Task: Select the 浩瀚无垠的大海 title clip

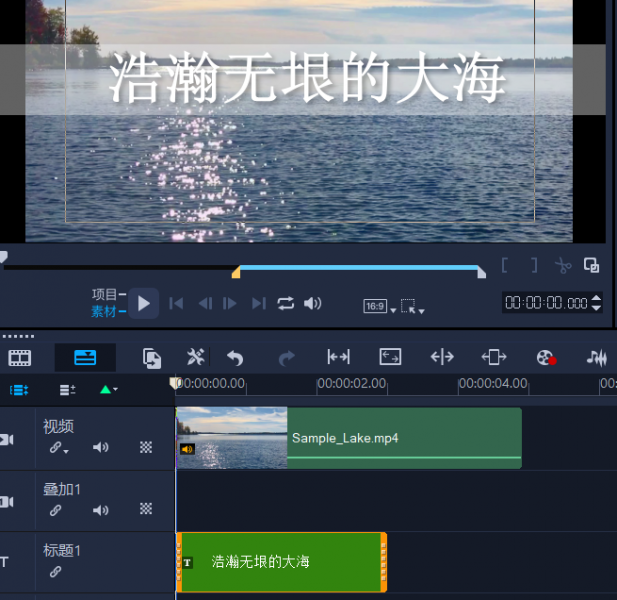Action: pyautogui.click(x=282, y=562)
